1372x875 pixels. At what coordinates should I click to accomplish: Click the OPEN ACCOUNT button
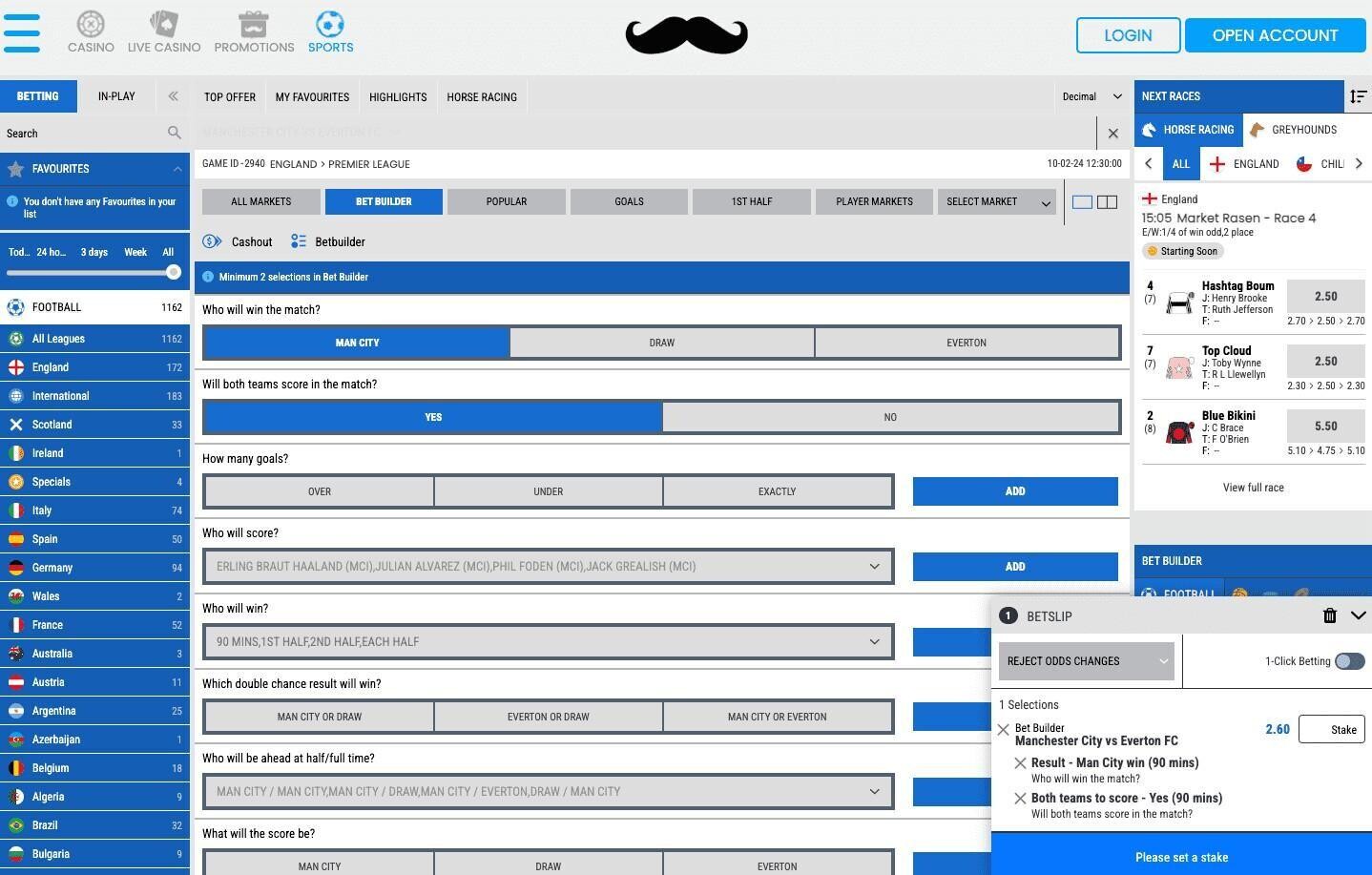[x=1275, y=35]
